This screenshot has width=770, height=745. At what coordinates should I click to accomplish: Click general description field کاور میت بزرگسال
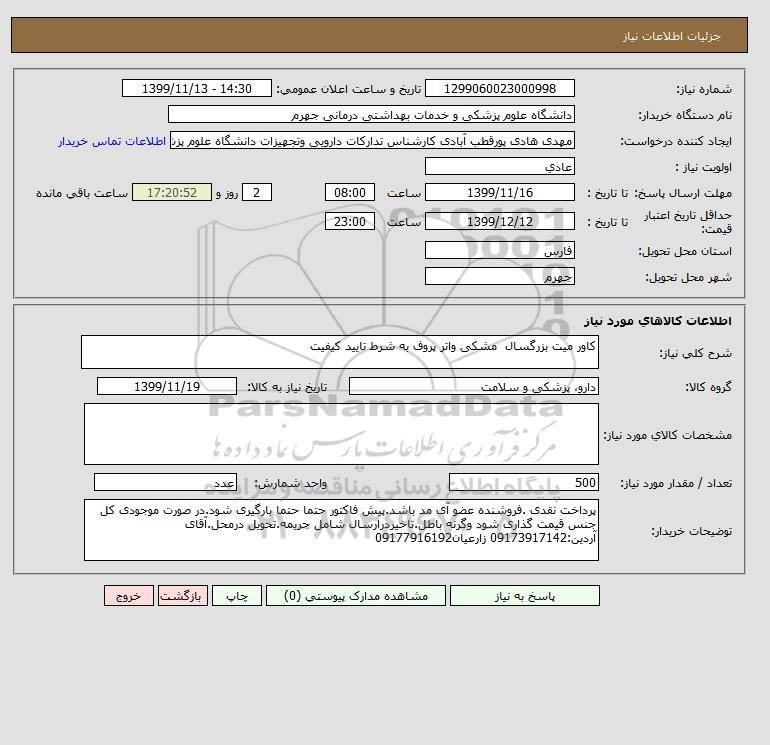(x=340, y=352)
